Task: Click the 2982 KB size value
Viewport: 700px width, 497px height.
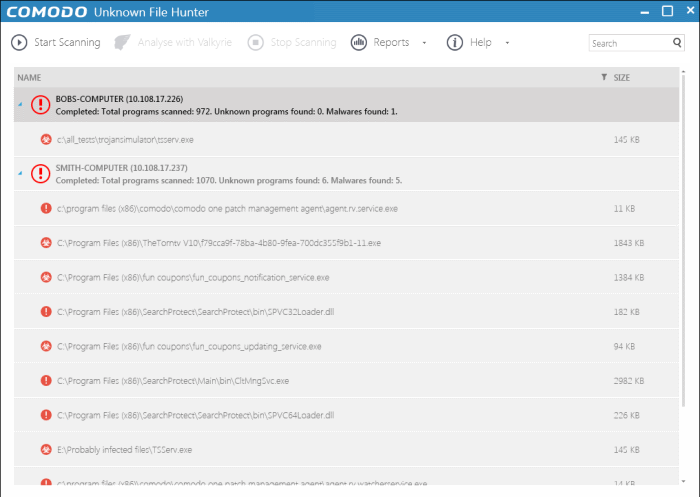Action: point(629,381)
